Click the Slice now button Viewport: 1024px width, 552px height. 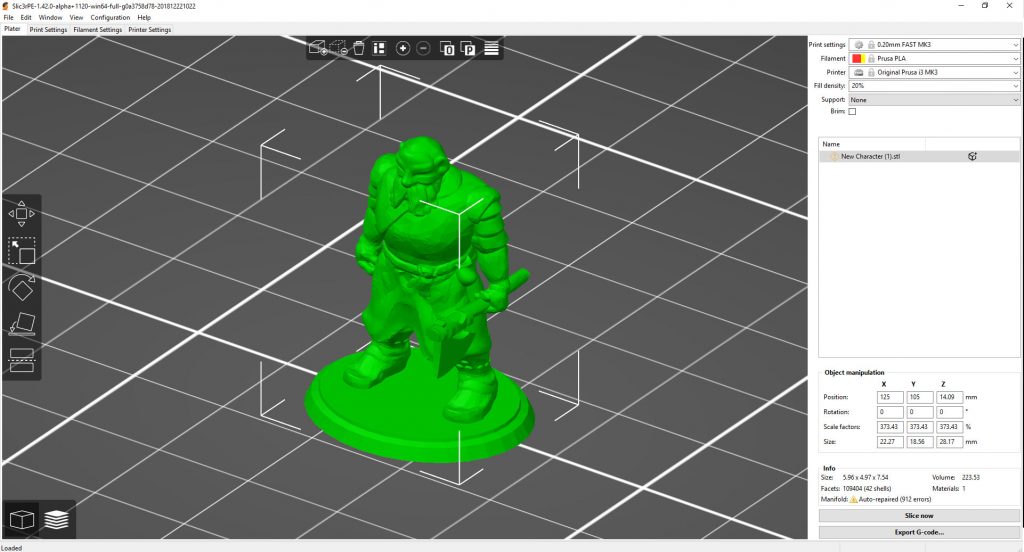click(x=919, y=516)
